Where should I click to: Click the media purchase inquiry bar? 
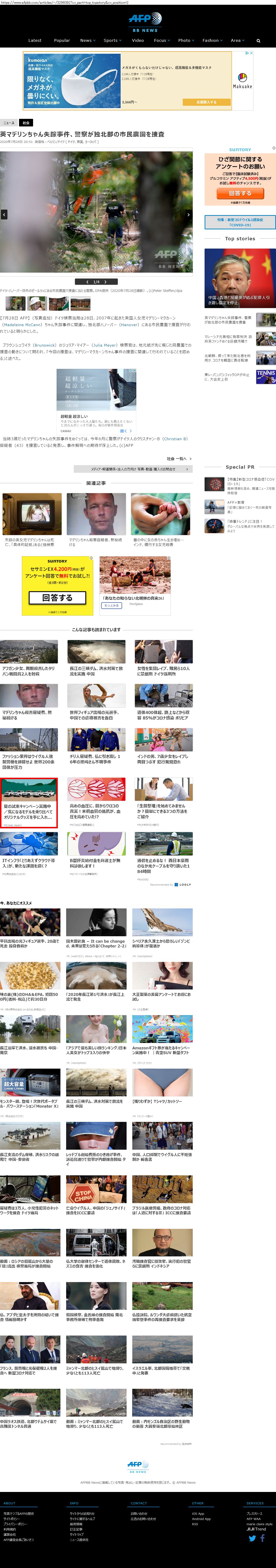point(133,469)
